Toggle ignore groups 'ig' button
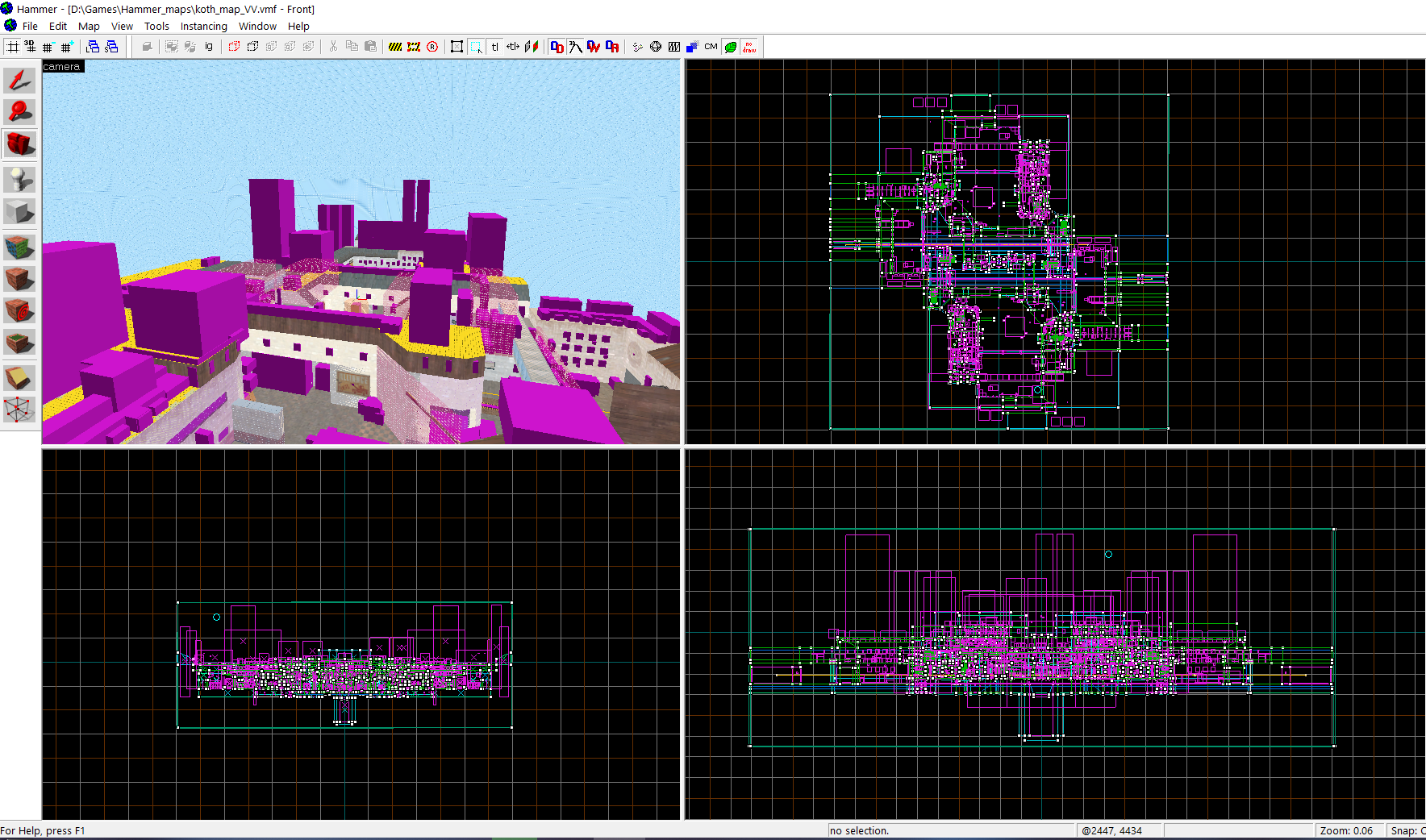1426x840 pixels. (209, 47)
